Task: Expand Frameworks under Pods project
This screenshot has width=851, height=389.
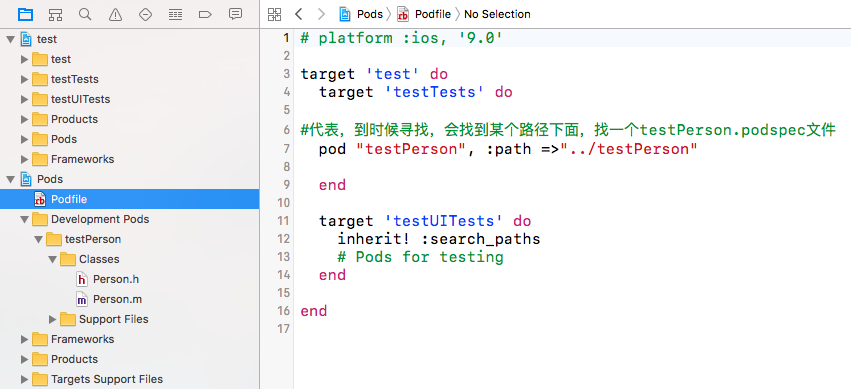Action: [24, 340]
